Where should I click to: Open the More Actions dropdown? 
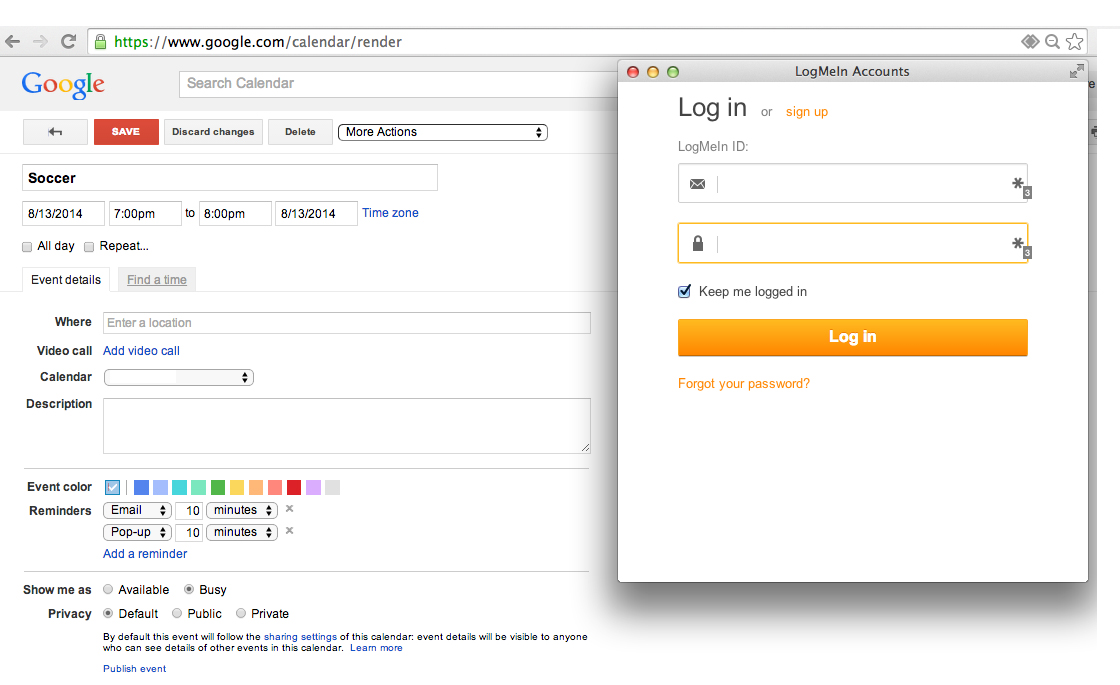pos(443,132)
